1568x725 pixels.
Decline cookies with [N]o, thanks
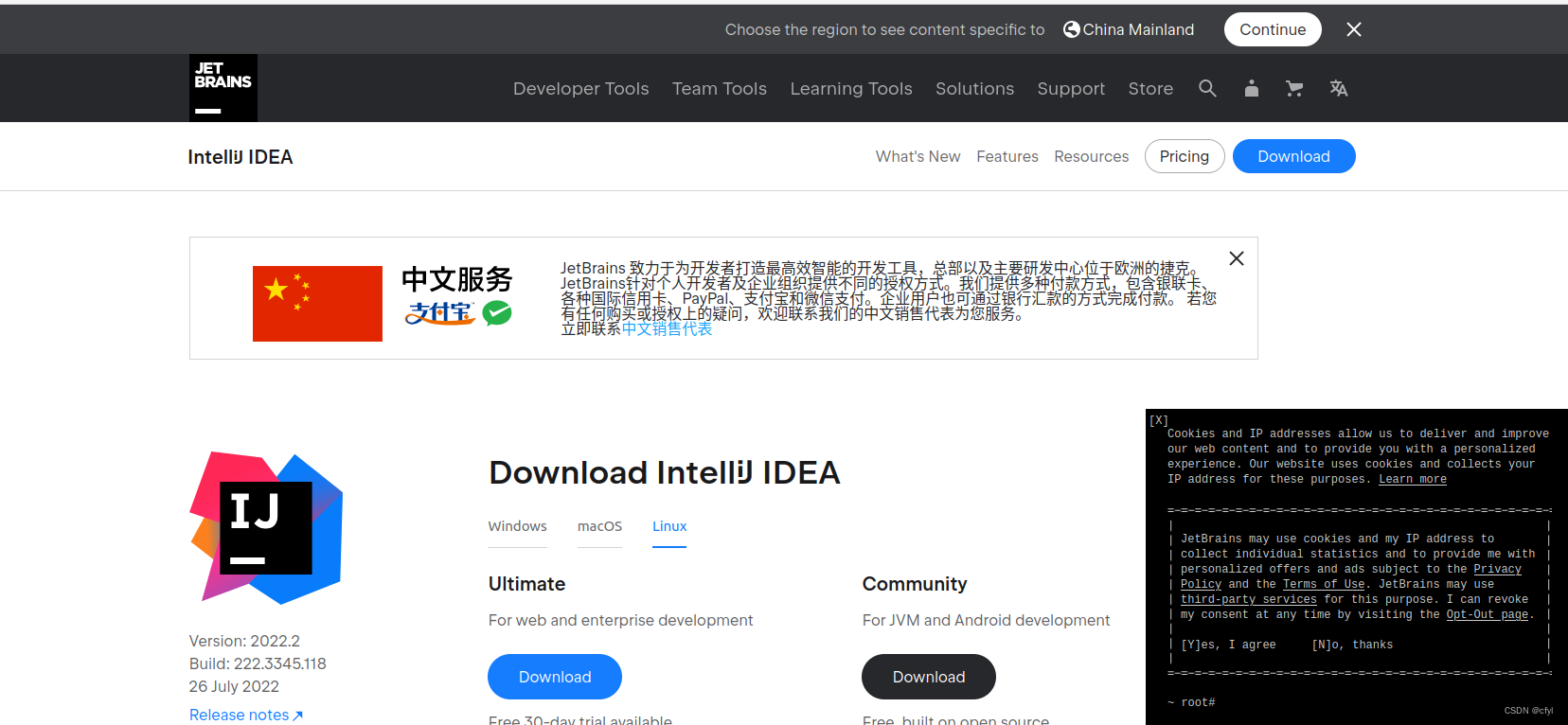pyautogui.click(x=1352, y=645)
